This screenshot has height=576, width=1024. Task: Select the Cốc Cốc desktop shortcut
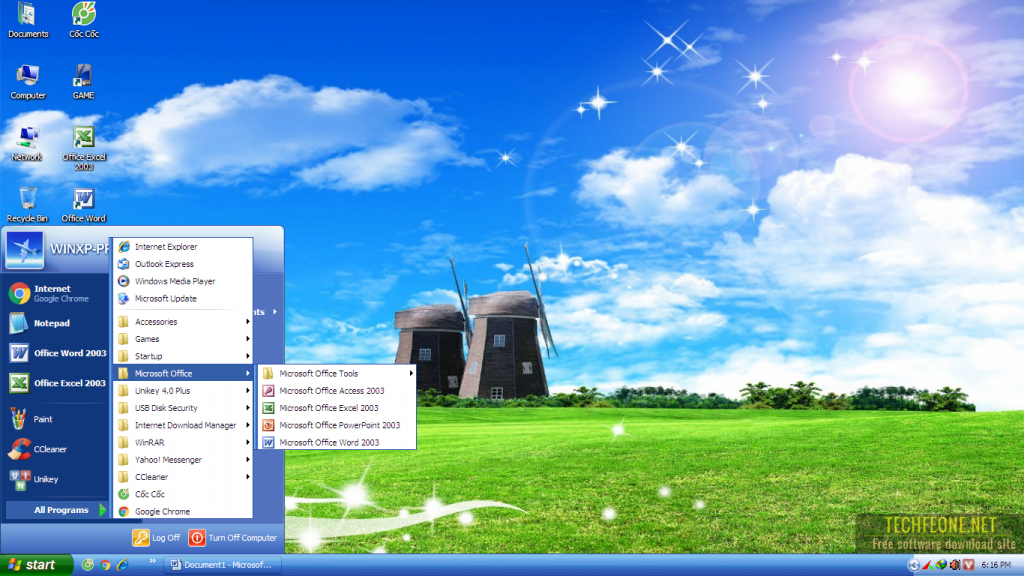tap(84, 20)
